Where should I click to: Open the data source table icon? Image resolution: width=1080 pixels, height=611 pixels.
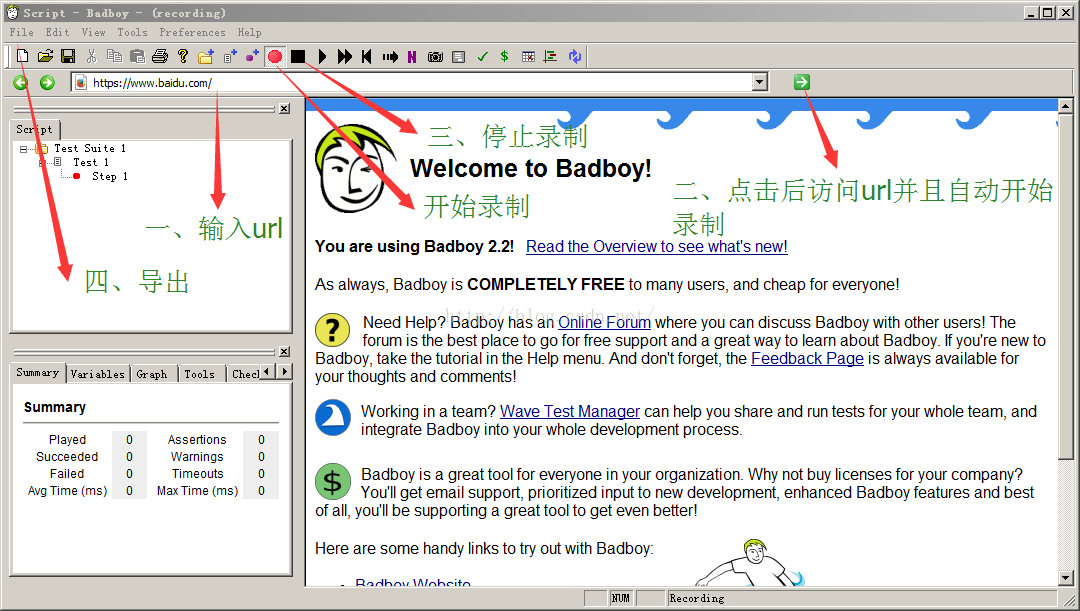coord(528,56)
